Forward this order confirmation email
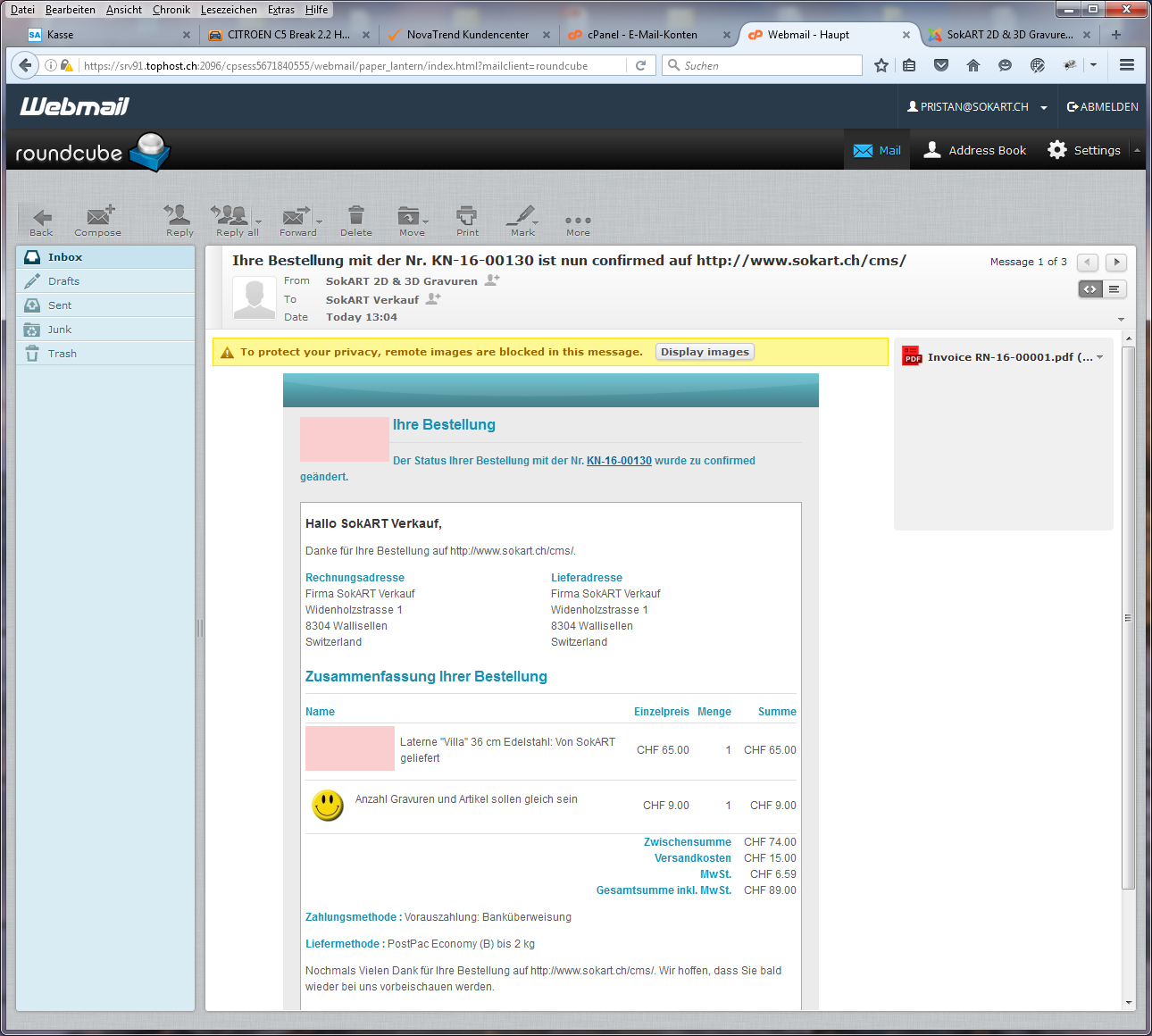Viewport: 1152px width, 1036px height. point(296,221)
